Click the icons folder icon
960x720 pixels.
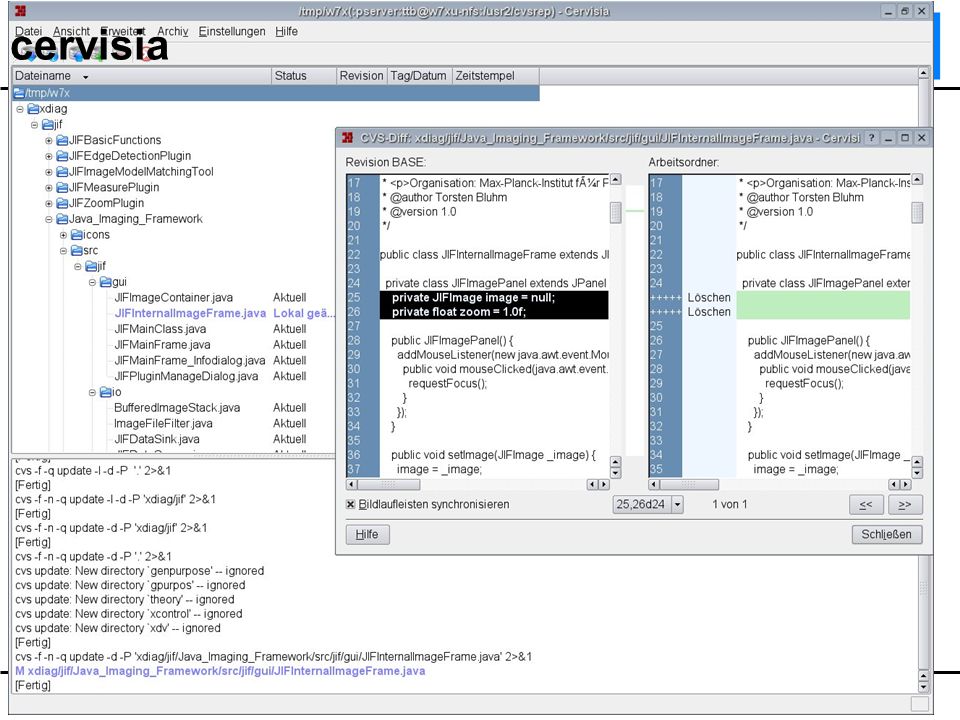[77, 235]
